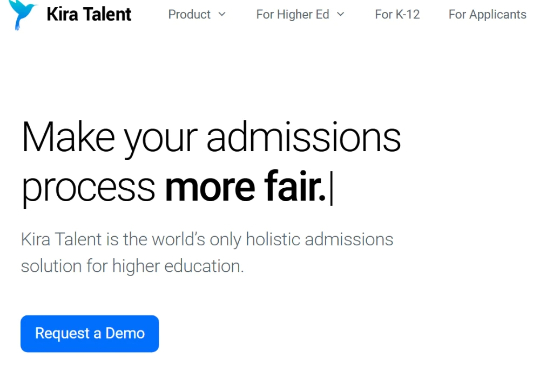The height and width of the screenshot is (372, 540).
Task: Click "higher education." in the subtitle
Action: click(178, 266)
